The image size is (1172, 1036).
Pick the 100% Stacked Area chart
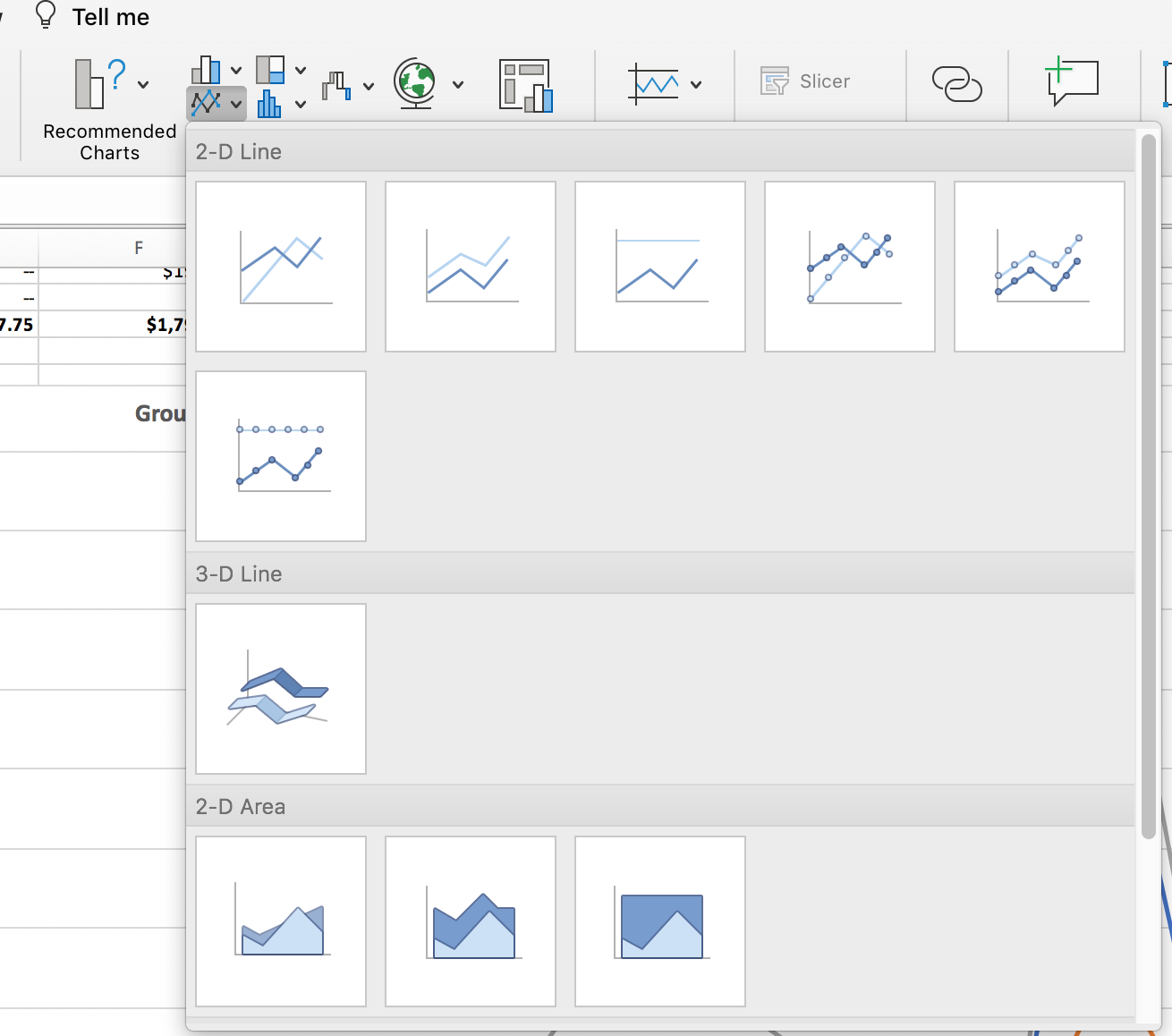(x=660, y=921)
